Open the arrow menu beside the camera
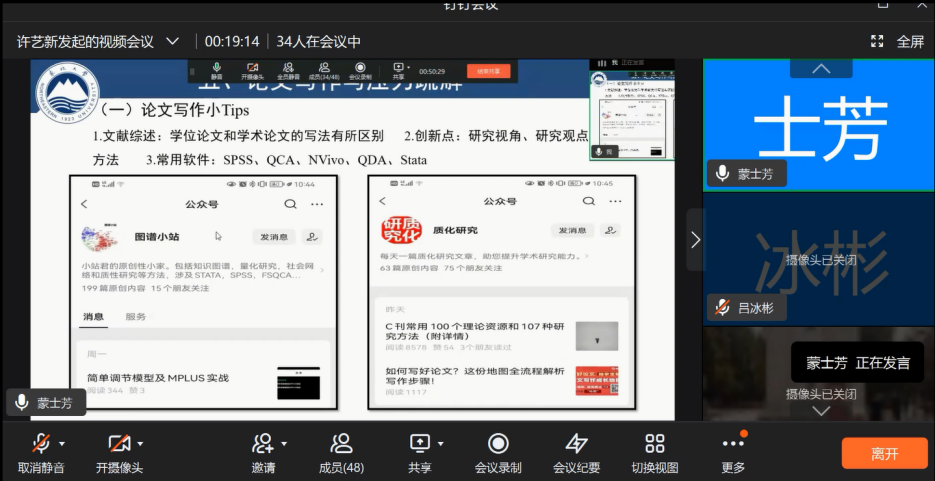The width and height of the screenshot is (935, 481). (140, 443)
